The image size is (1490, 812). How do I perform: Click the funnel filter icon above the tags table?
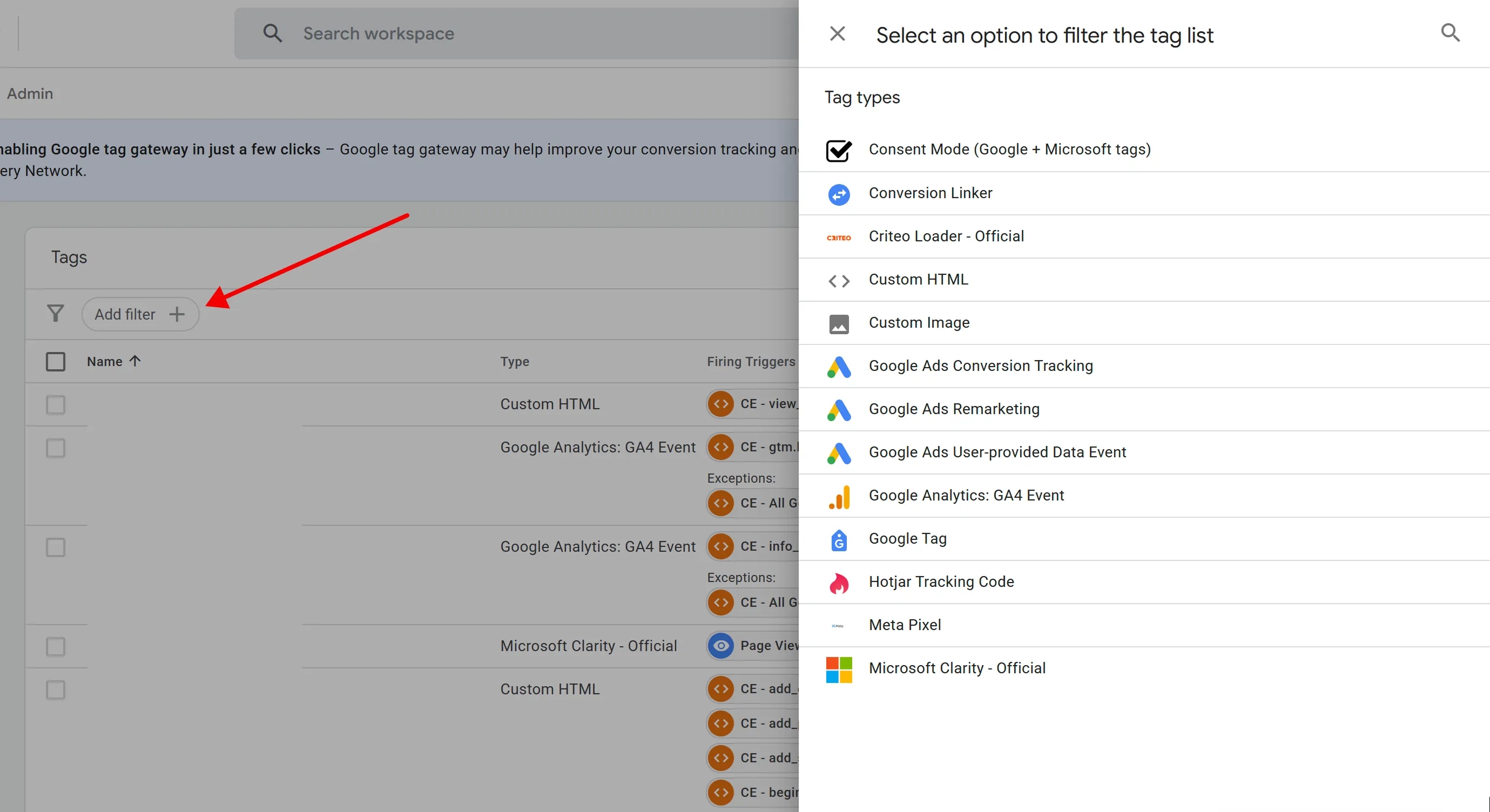click(x=56, y=314)
